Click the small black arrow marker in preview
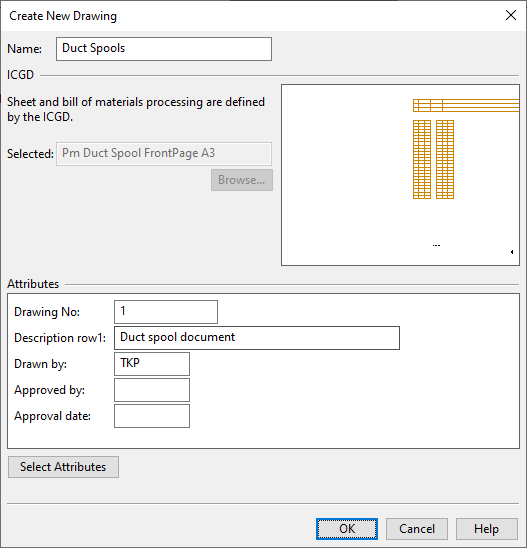527x548 pixels. pyautogui.click(x=512, y=252)
